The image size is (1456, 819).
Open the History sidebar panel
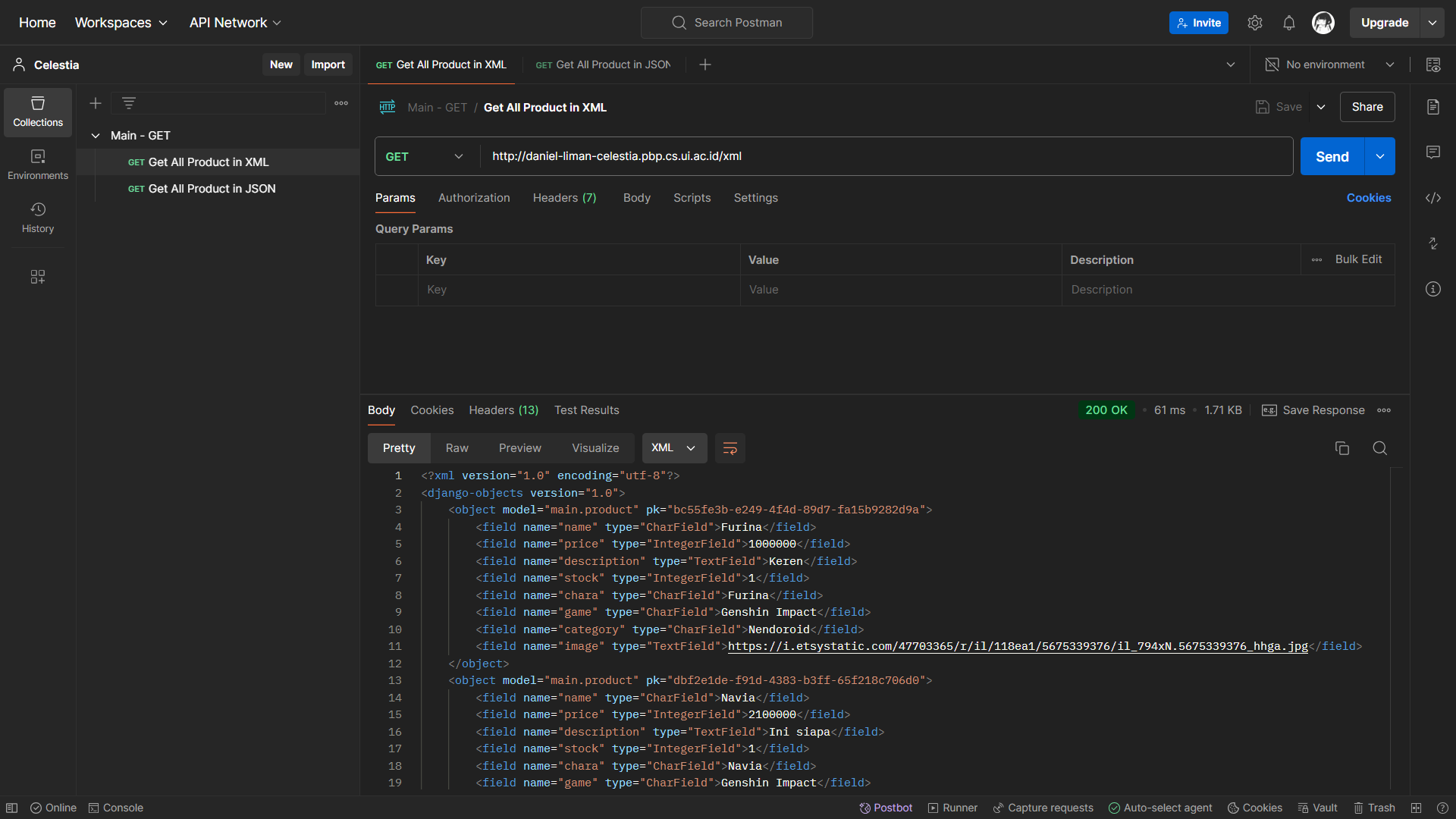[x=38, y=217]
